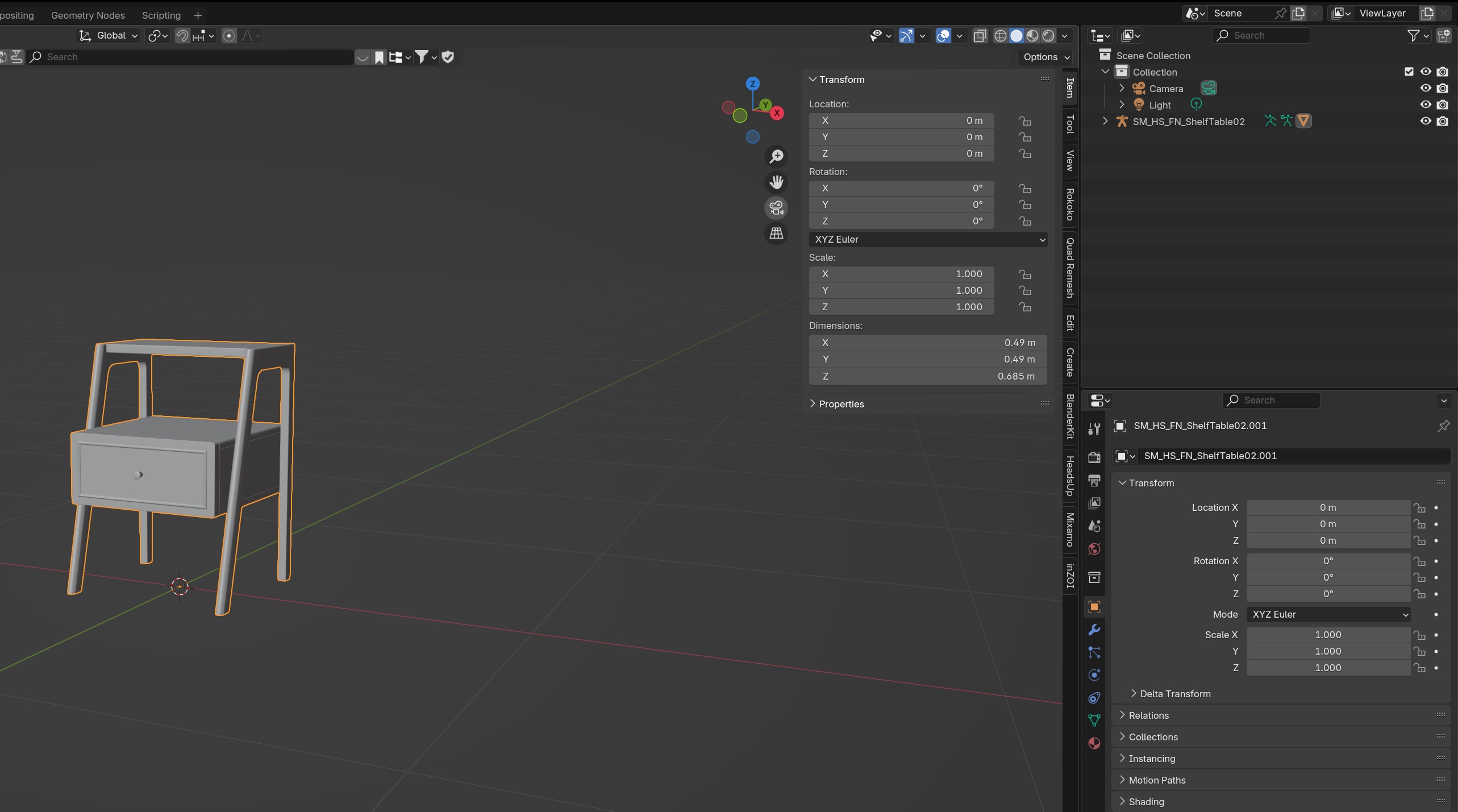Switch to the Scripting workspace
The image size is (1458, 812).
[x=161, y=15]
